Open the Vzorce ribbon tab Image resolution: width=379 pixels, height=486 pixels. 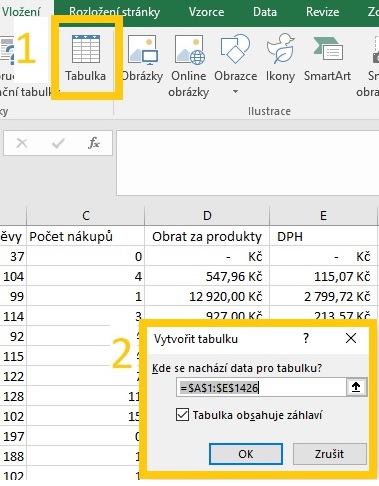coord(206,12)
